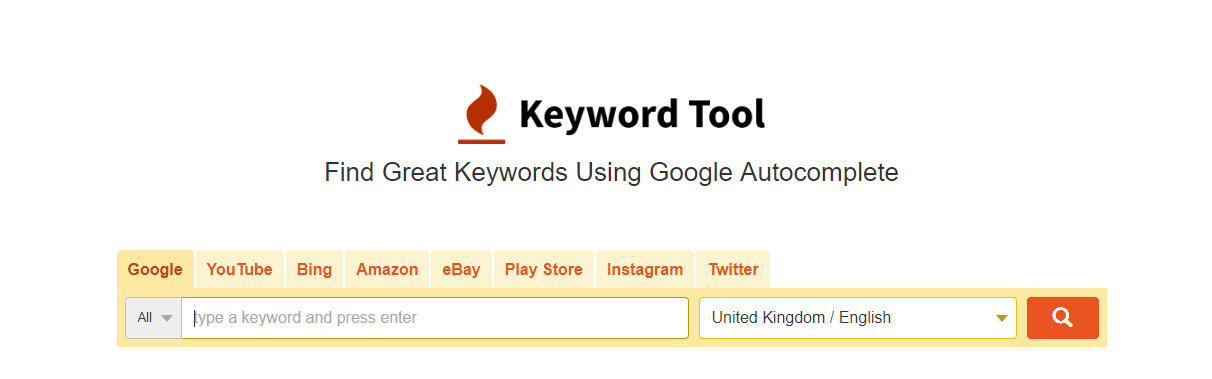Click the orange magnifying glass search icon
The image size is (1212, 379).
[1062, 317]
